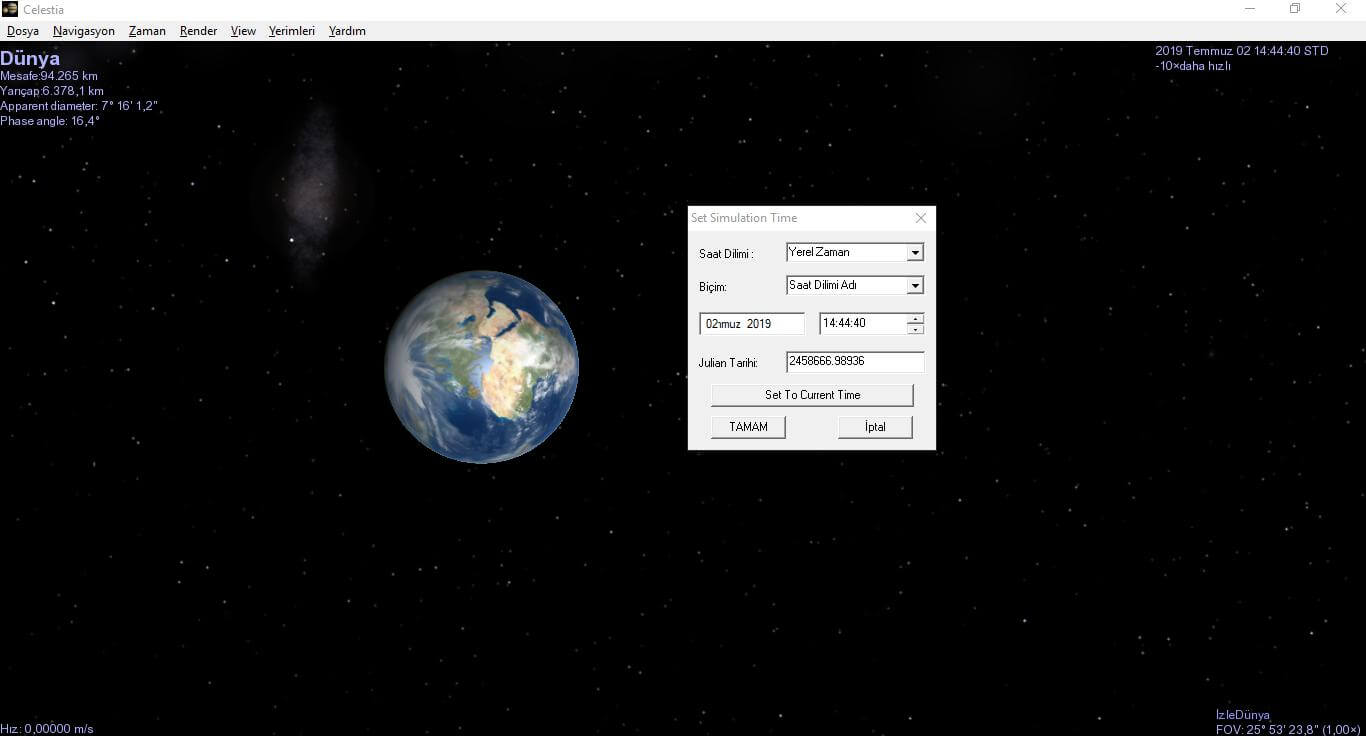This screenshot has width=1366, height=736.
Task: Click the date field showing 2019
Action: (752, 324)
